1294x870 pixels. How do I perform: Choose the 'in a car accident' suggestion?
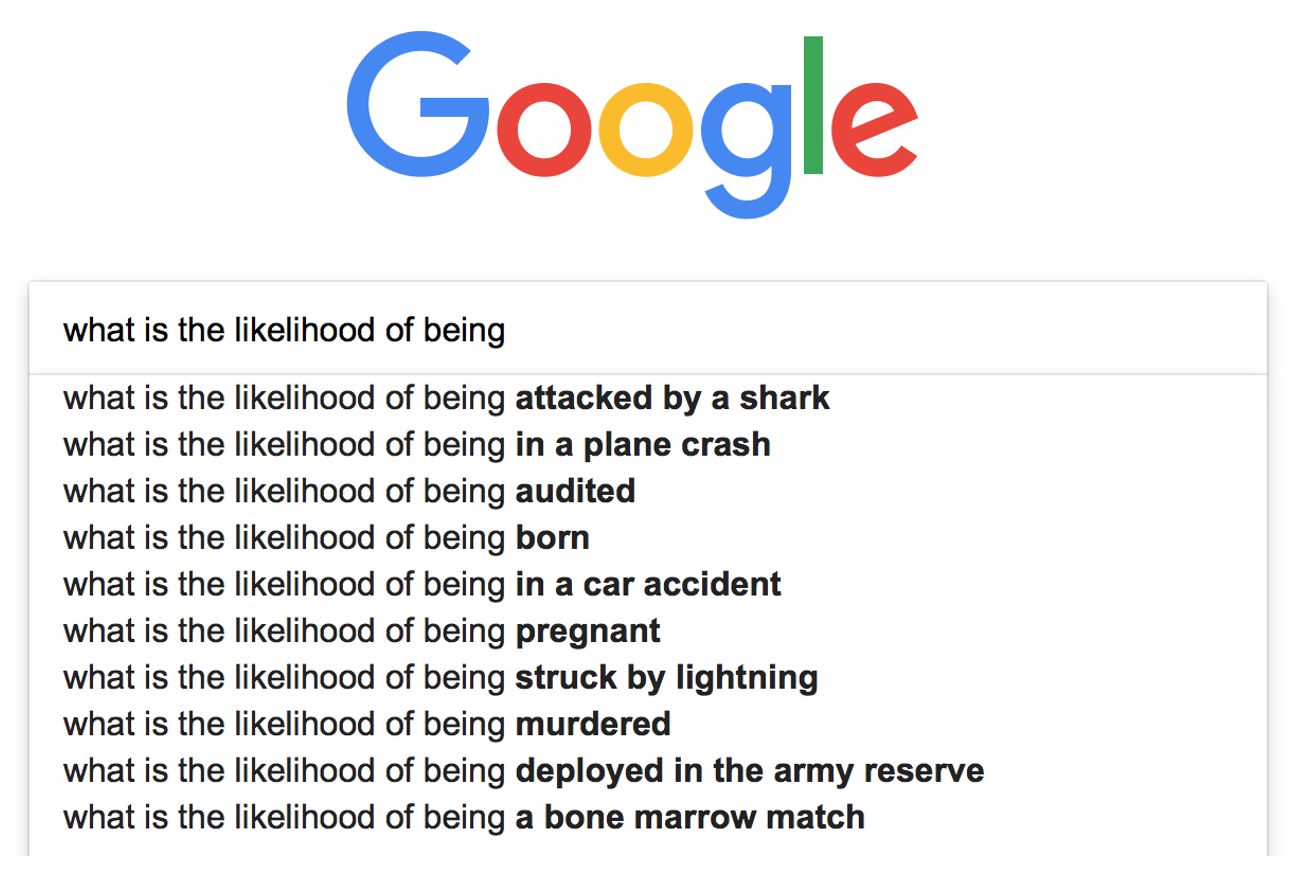(x=422, y=584)
